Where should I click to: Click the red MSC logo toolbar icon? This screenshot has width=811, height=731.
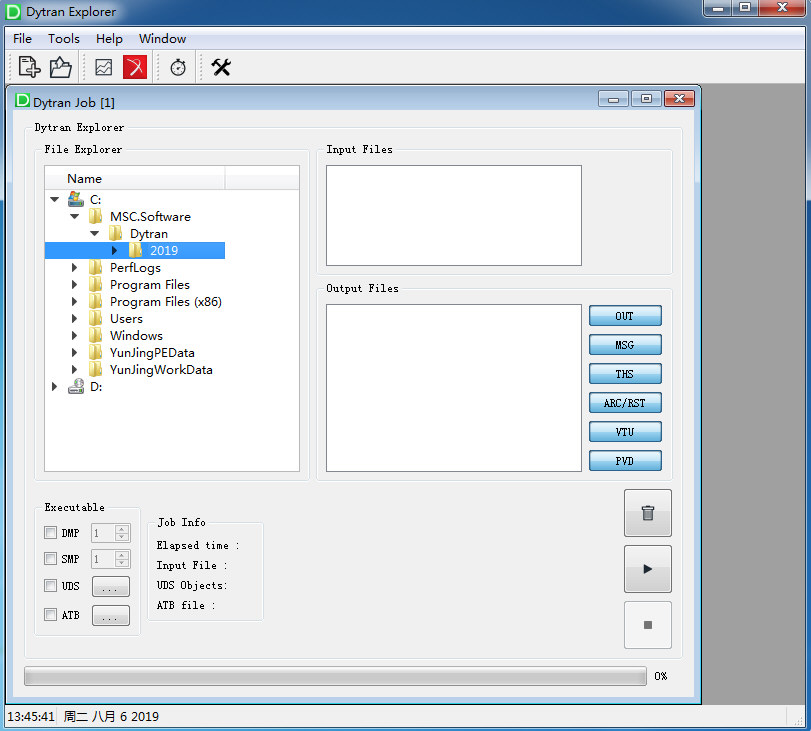point(135,67)
